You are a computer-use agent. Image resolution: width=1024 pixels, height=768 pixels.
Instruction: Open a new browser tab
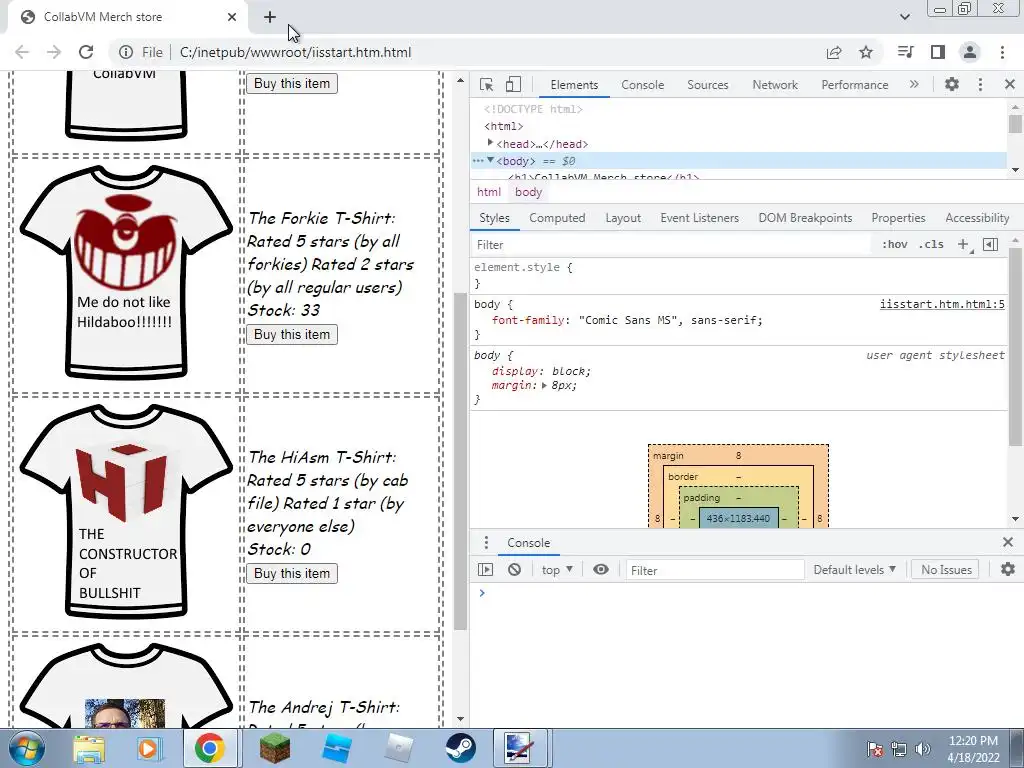pyautogui.click(x=270, y=17)
